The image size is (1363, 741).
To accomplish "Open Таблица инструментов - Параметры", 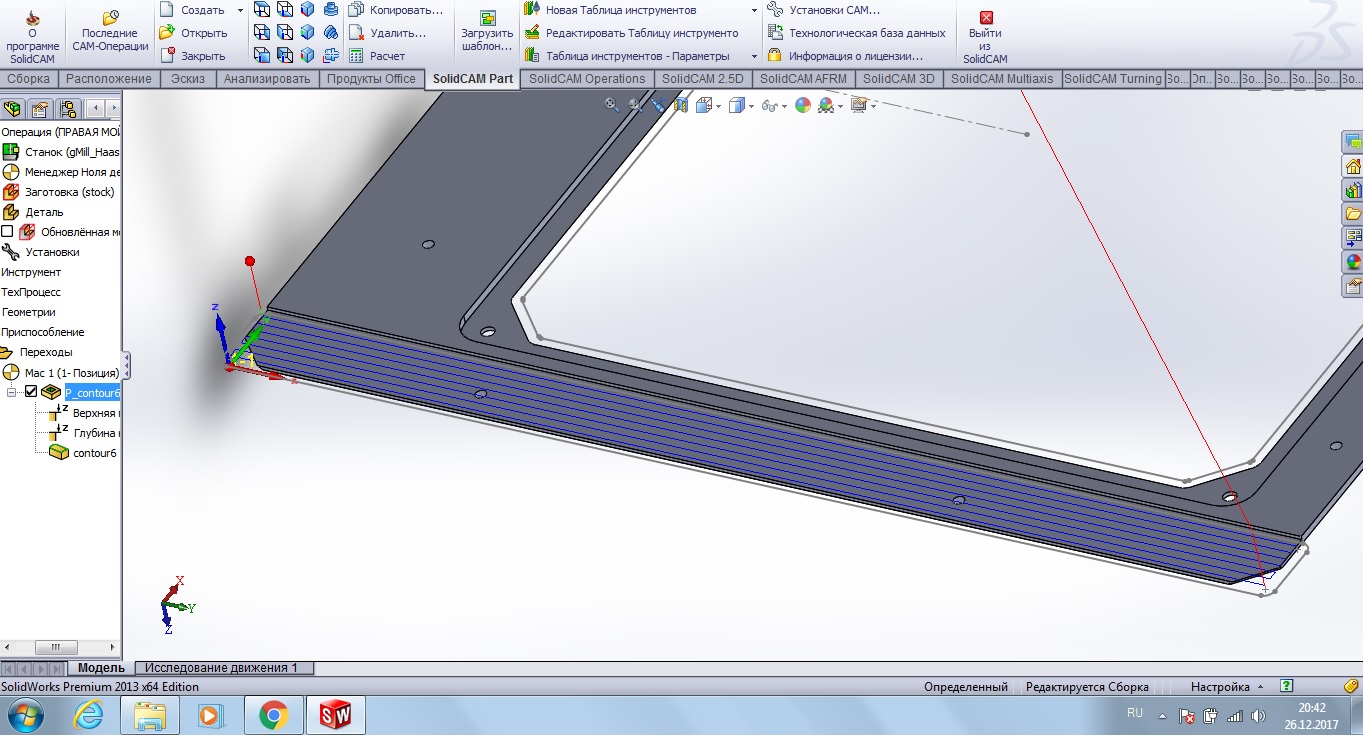I will point(627,56).
